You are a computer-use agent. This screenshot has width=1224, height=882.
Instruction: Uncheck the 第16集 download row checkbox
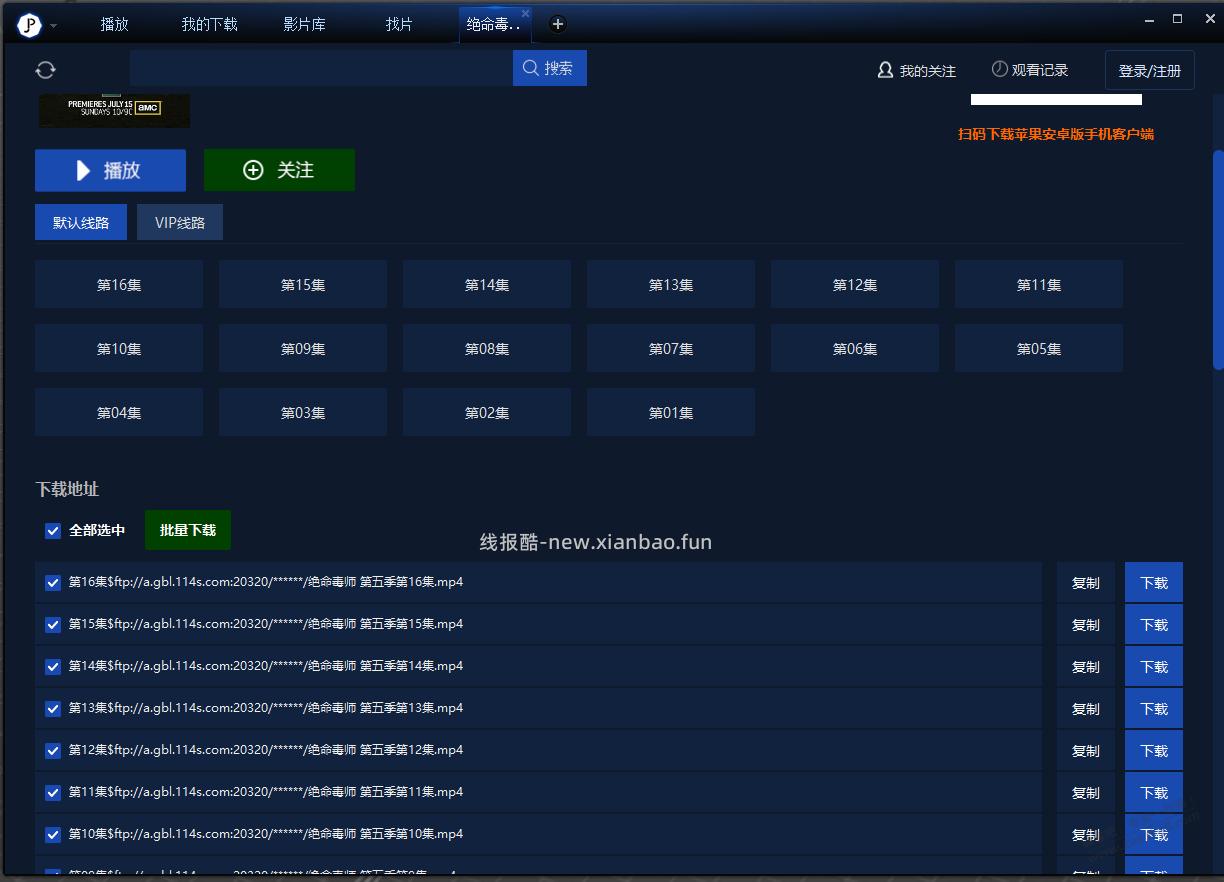pos(53,583)
